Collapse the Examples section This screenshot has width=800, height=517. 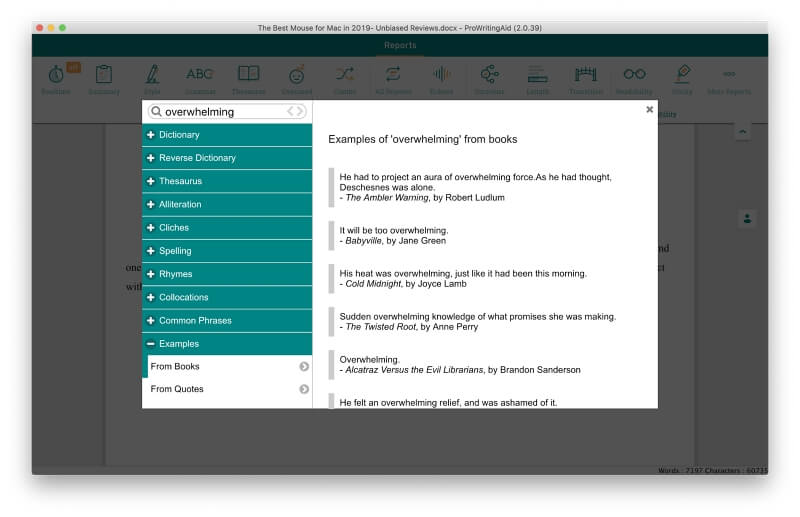pos(227,343)
